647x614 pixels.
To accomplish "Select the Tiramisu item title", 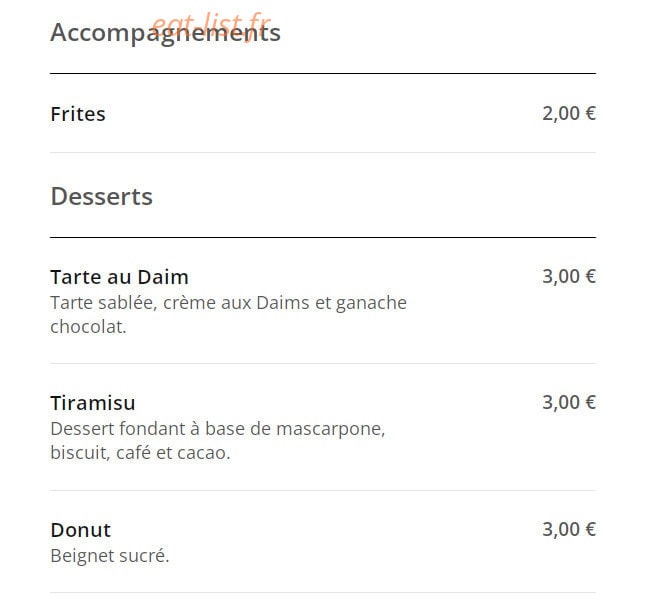I will point(93,403).
